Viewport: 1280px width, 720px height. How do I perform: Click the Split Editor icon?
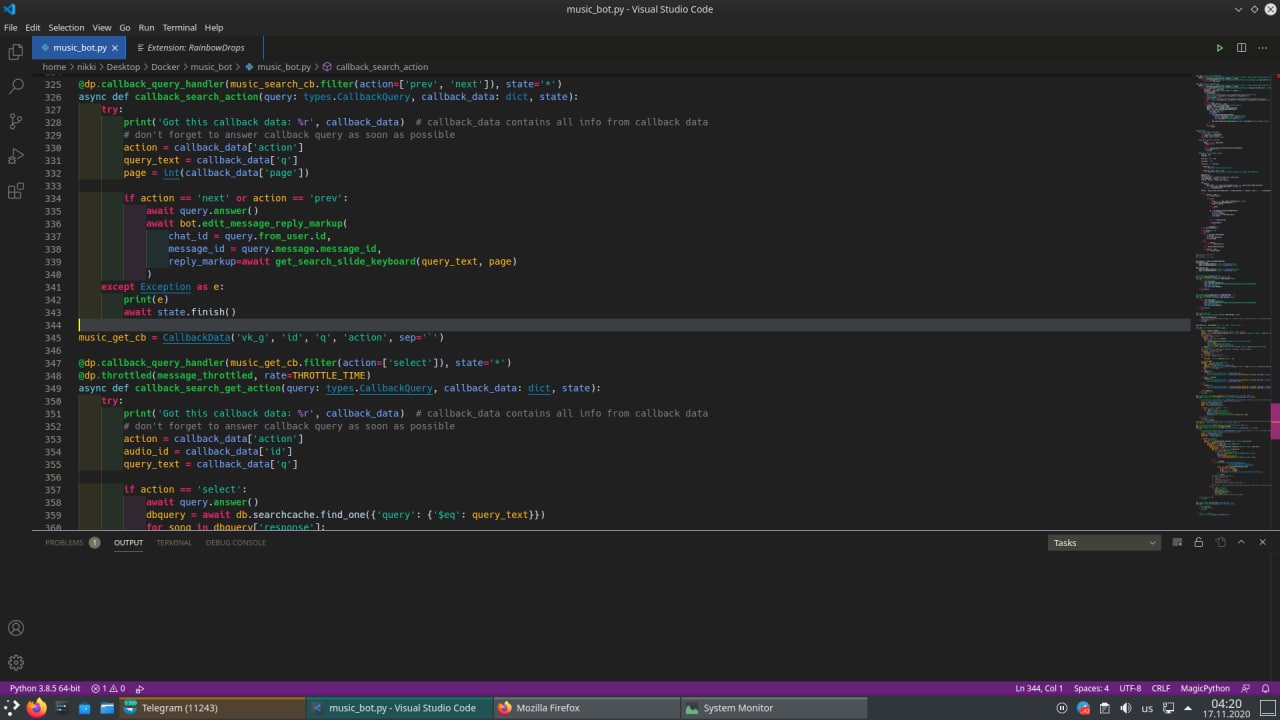point(1241,48)
